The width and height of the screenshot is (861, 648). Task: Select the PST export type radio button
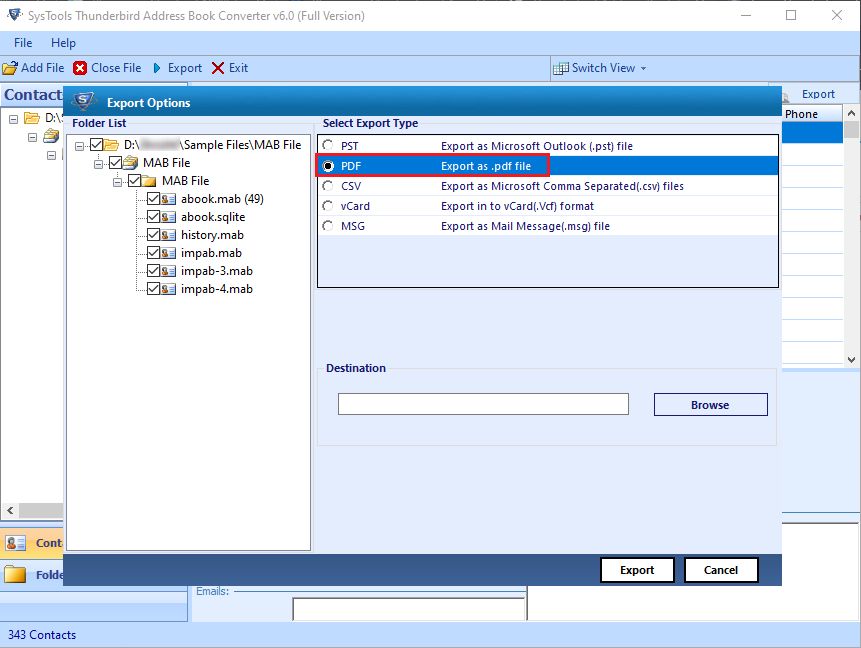tap(328, 146)
